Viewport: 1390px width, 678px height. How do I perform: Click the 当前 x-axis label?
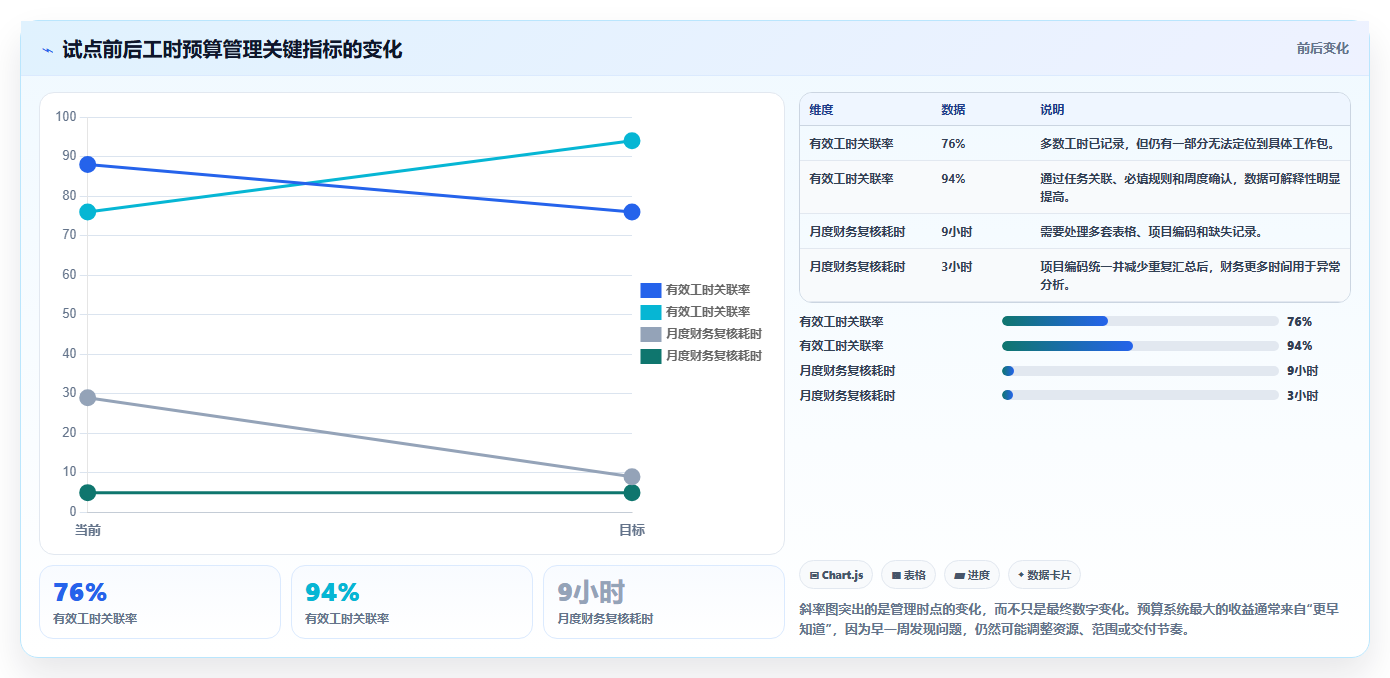pyautogui.click(x=88, y=530)
